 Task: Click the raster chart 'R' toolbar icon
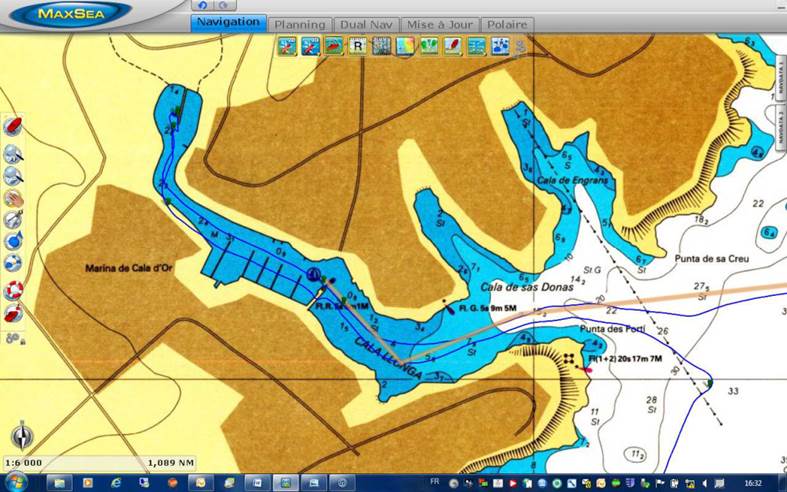[357, 46]
